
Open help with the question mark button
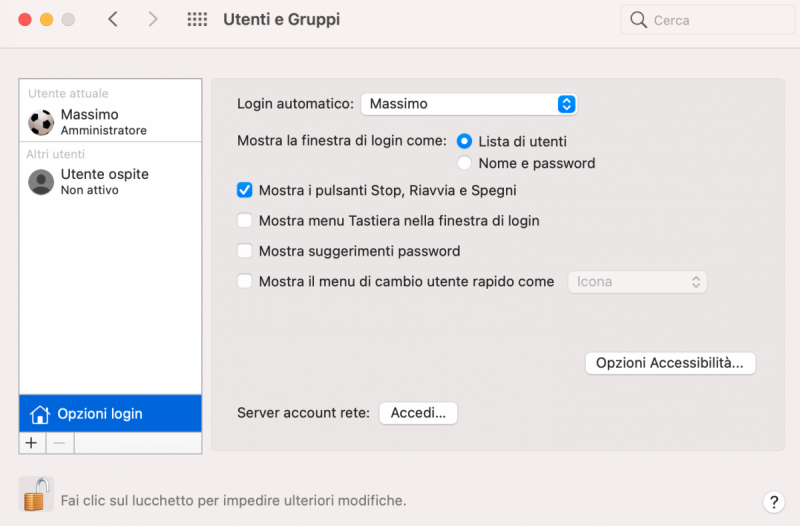click(x=773, y=502)
